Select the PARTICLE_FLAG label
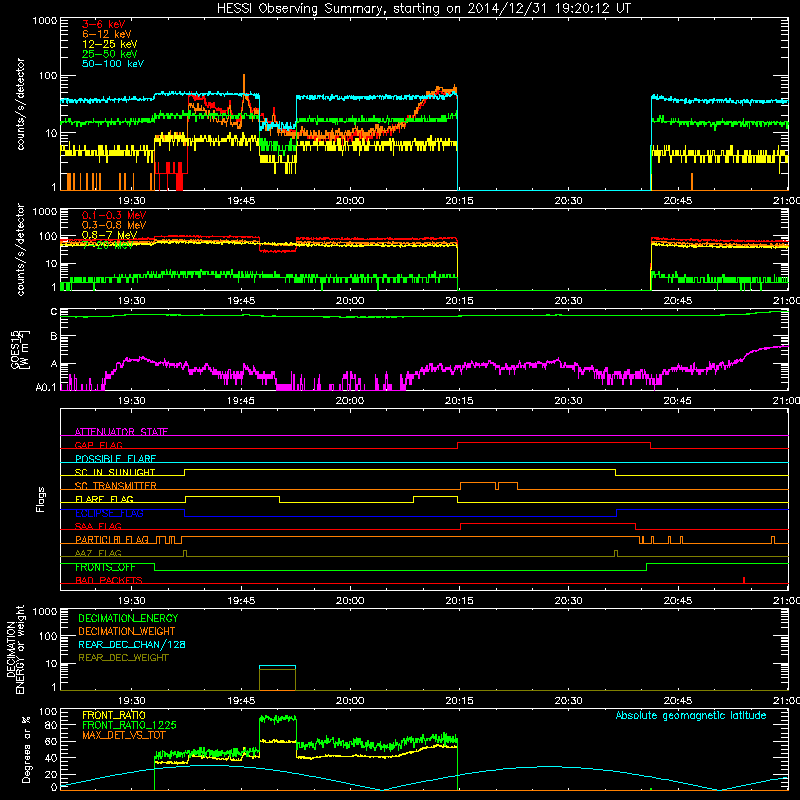Image resolution: width=800 pixels, height=800 pixels. 112,539
